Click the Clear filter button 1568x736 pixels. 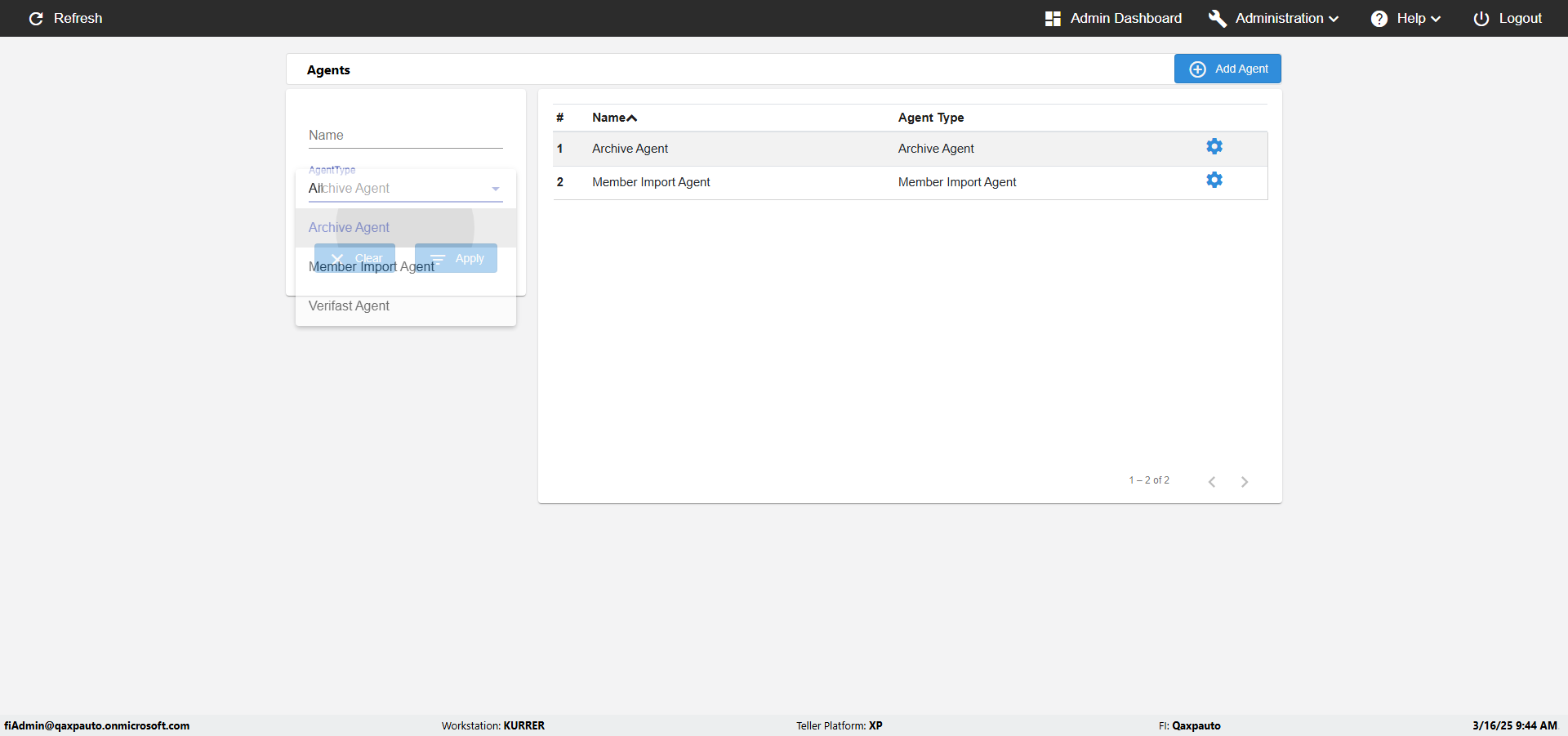pos(354,258)
